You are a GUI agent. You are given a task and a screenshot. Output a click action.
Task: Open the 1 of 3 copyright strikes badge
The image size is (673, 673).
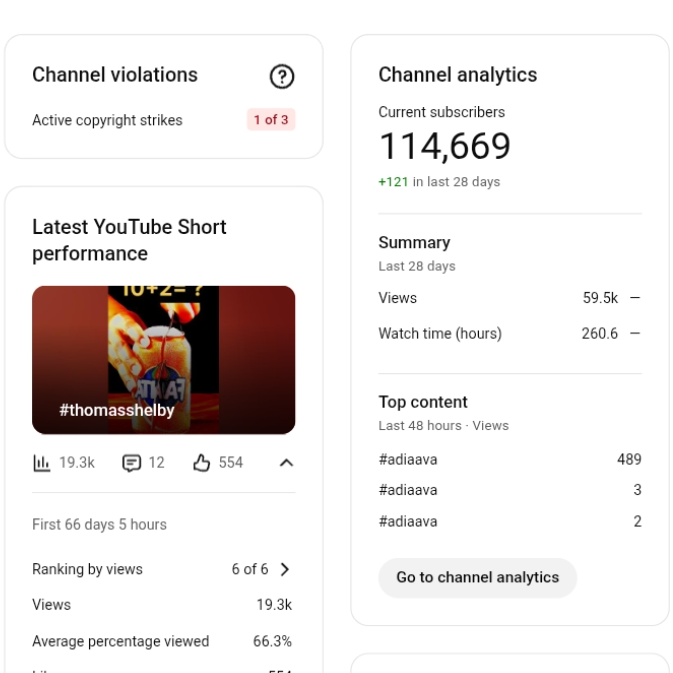[x=271, y=120]
